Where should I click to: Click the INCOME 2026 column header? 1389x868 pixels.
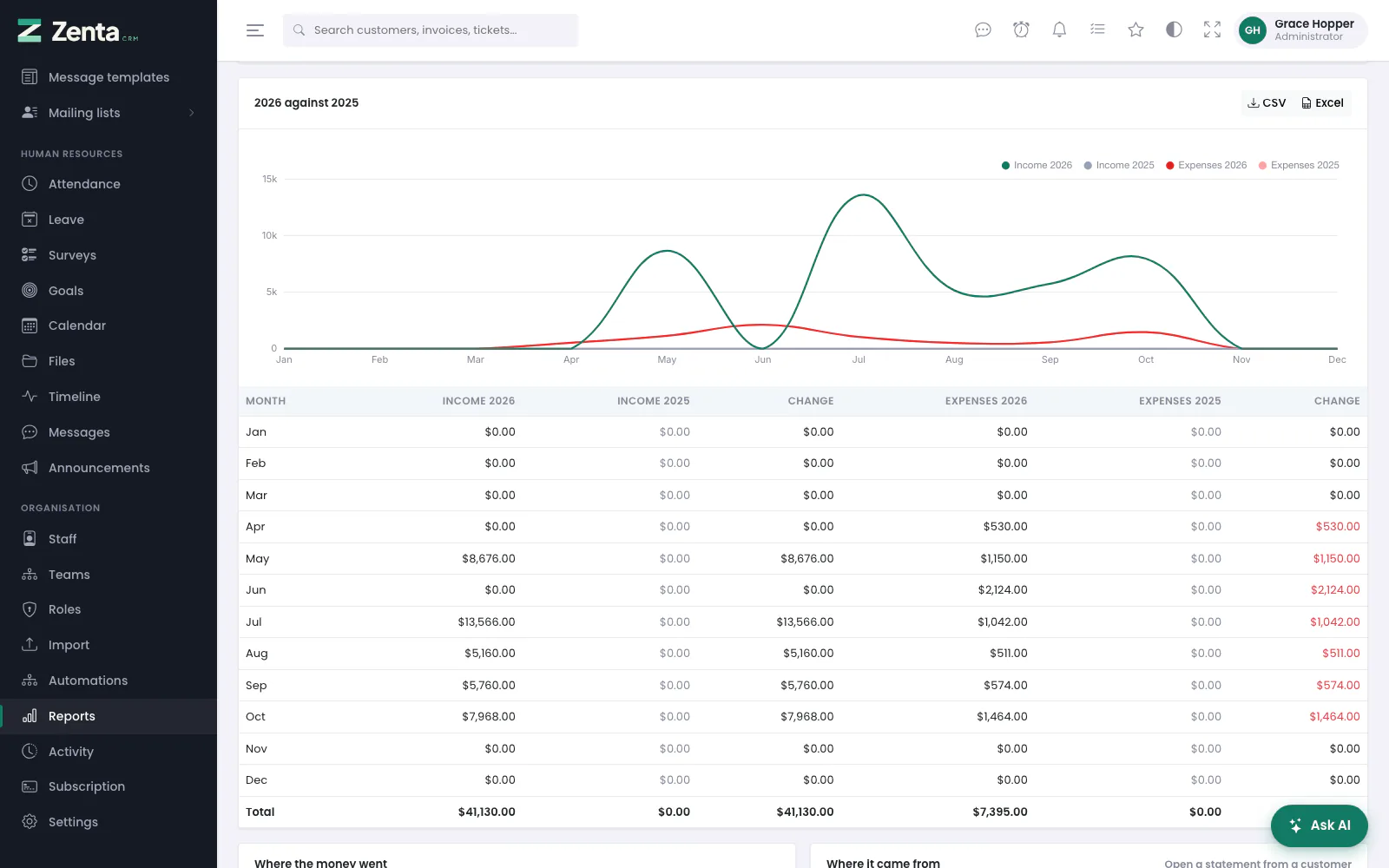[478, 401]
